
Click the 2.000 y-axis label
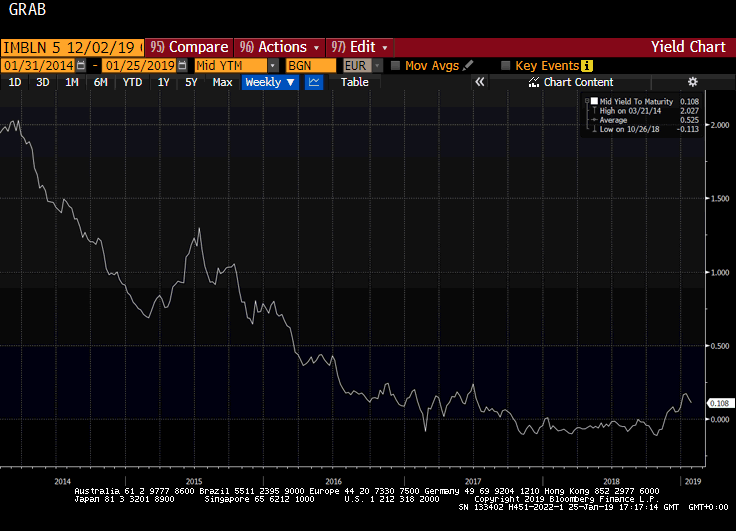(720, 125)
